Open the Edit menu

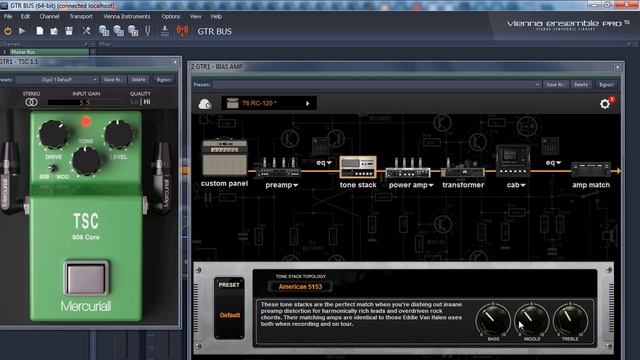click(25, 16)
